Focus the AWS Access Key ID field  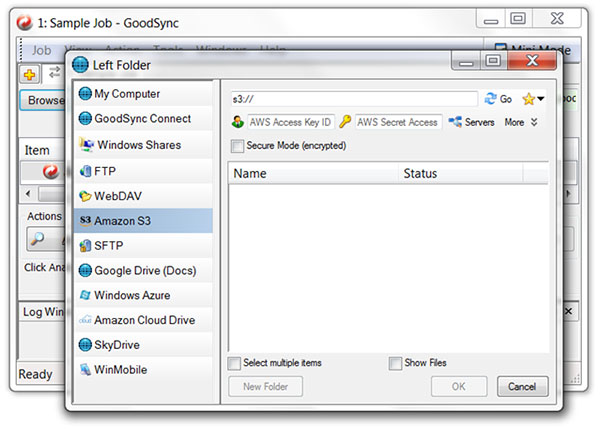[x=291, y=122]
